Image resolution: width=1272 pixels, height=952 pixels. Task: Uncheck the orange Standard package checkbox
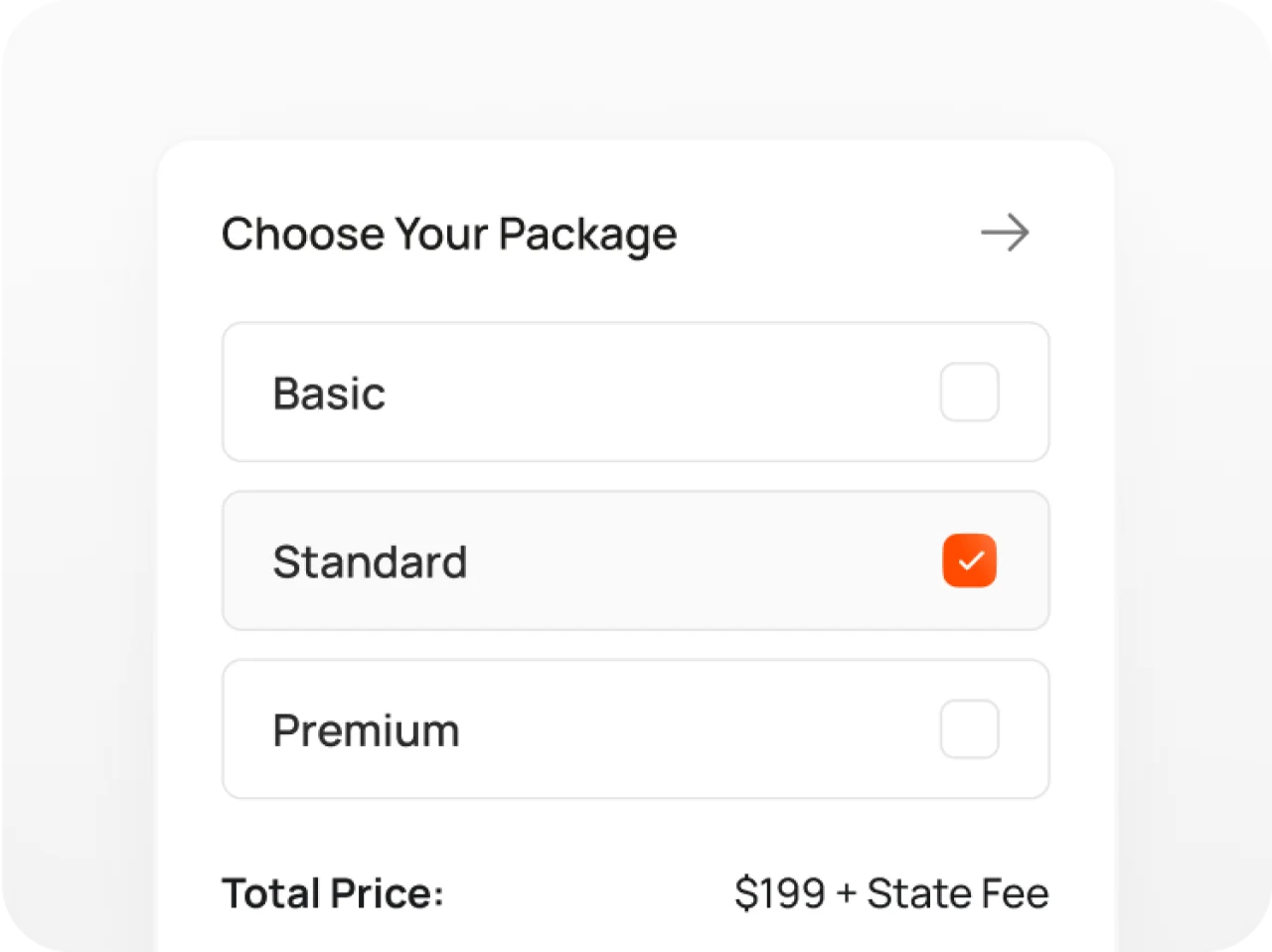tap(969, 561)
